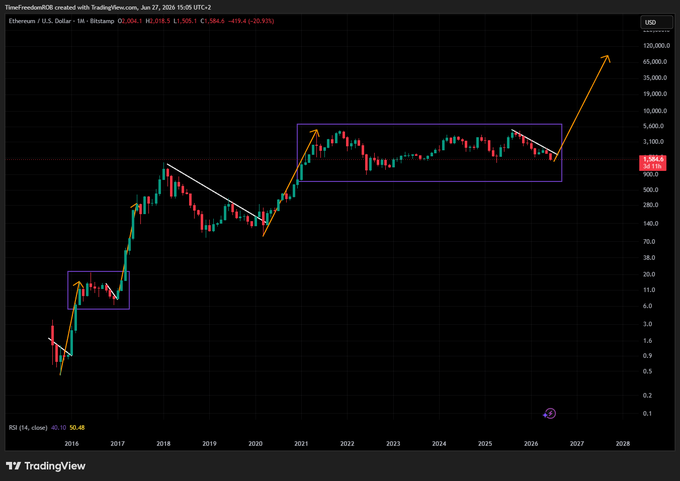Image resolution: width=680 pixels, height=481 pixels.
Task: Click the 38.0 price axis label
Action: coord(649,258)
